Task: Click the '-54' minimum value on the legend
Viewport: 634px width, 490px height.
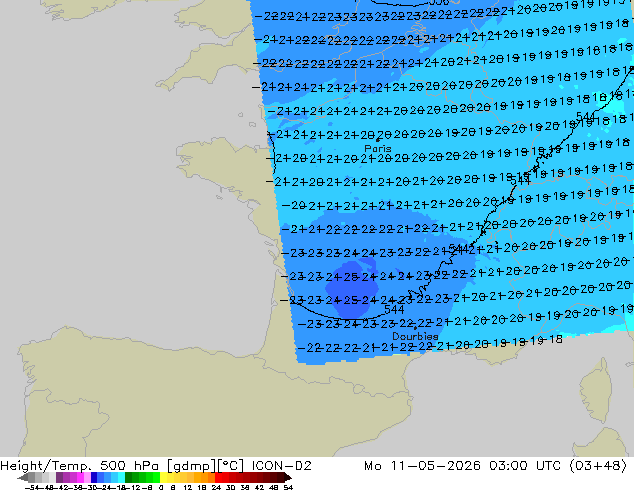Action: (x=32, y=488)
